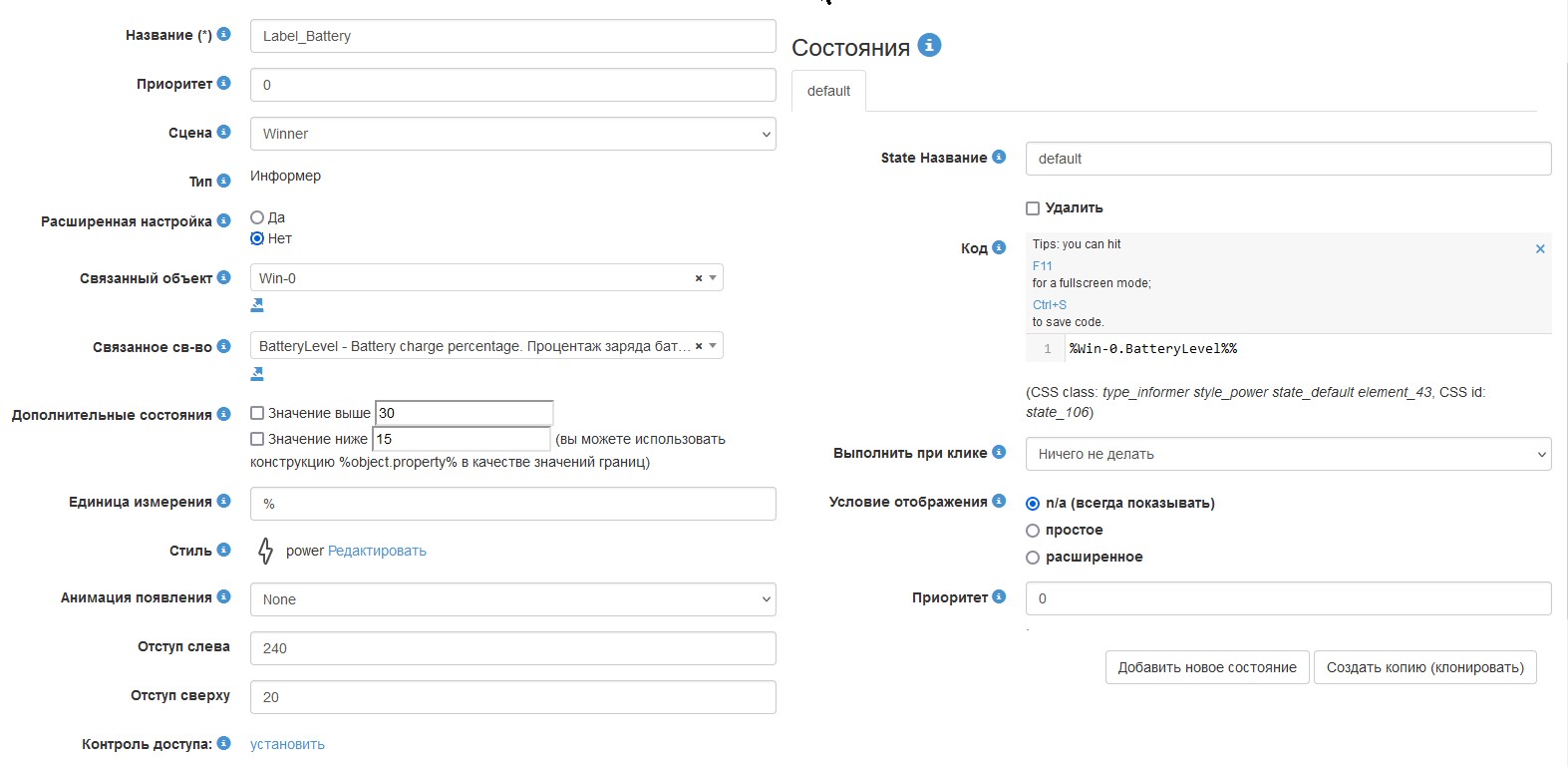Open linked object icon below Win-0 field
This screenshot has height=767, width=1568.
click(257, 305)
